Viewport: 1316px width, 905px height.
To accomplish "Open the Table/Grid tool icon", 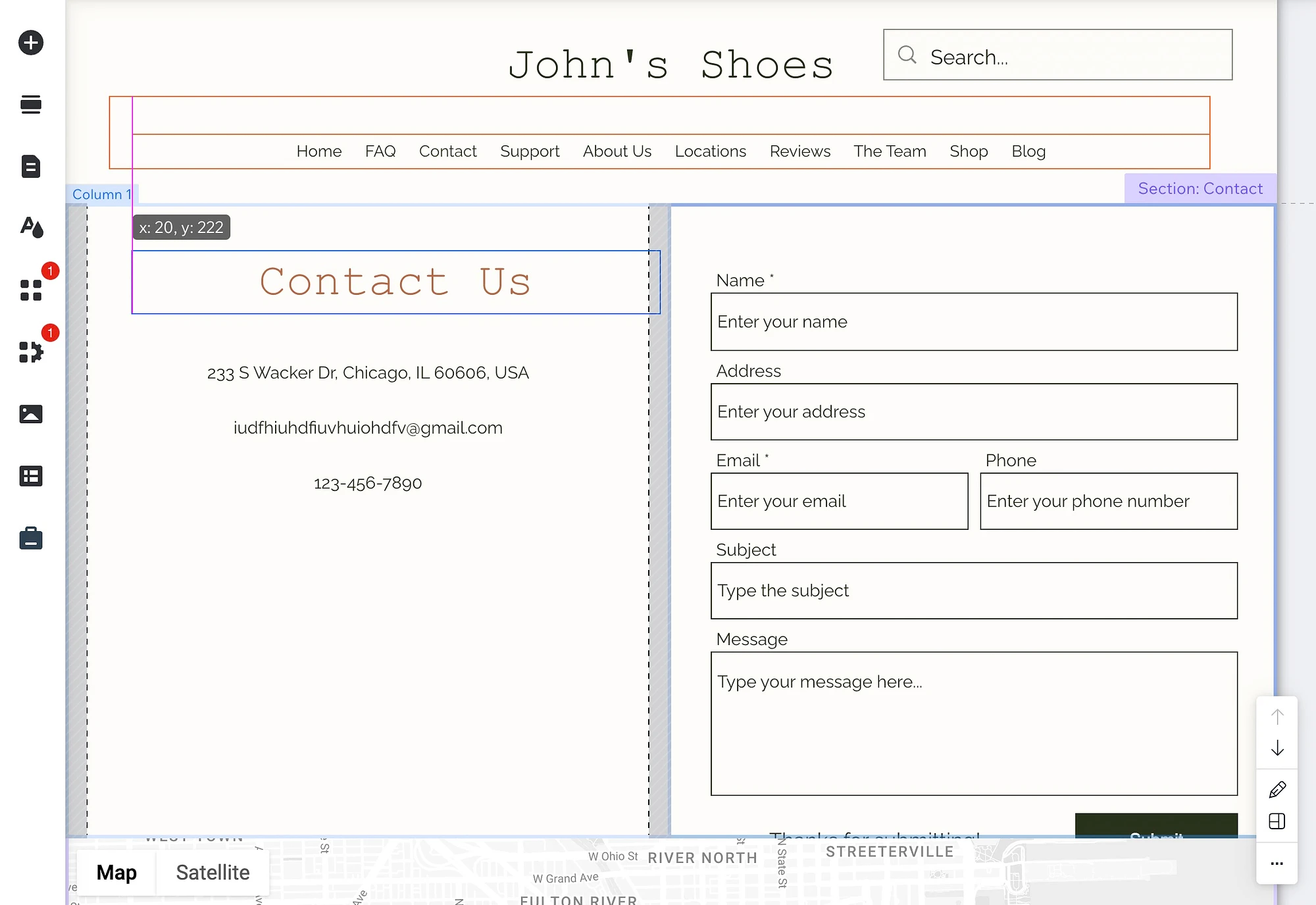I will coord(29,476).
